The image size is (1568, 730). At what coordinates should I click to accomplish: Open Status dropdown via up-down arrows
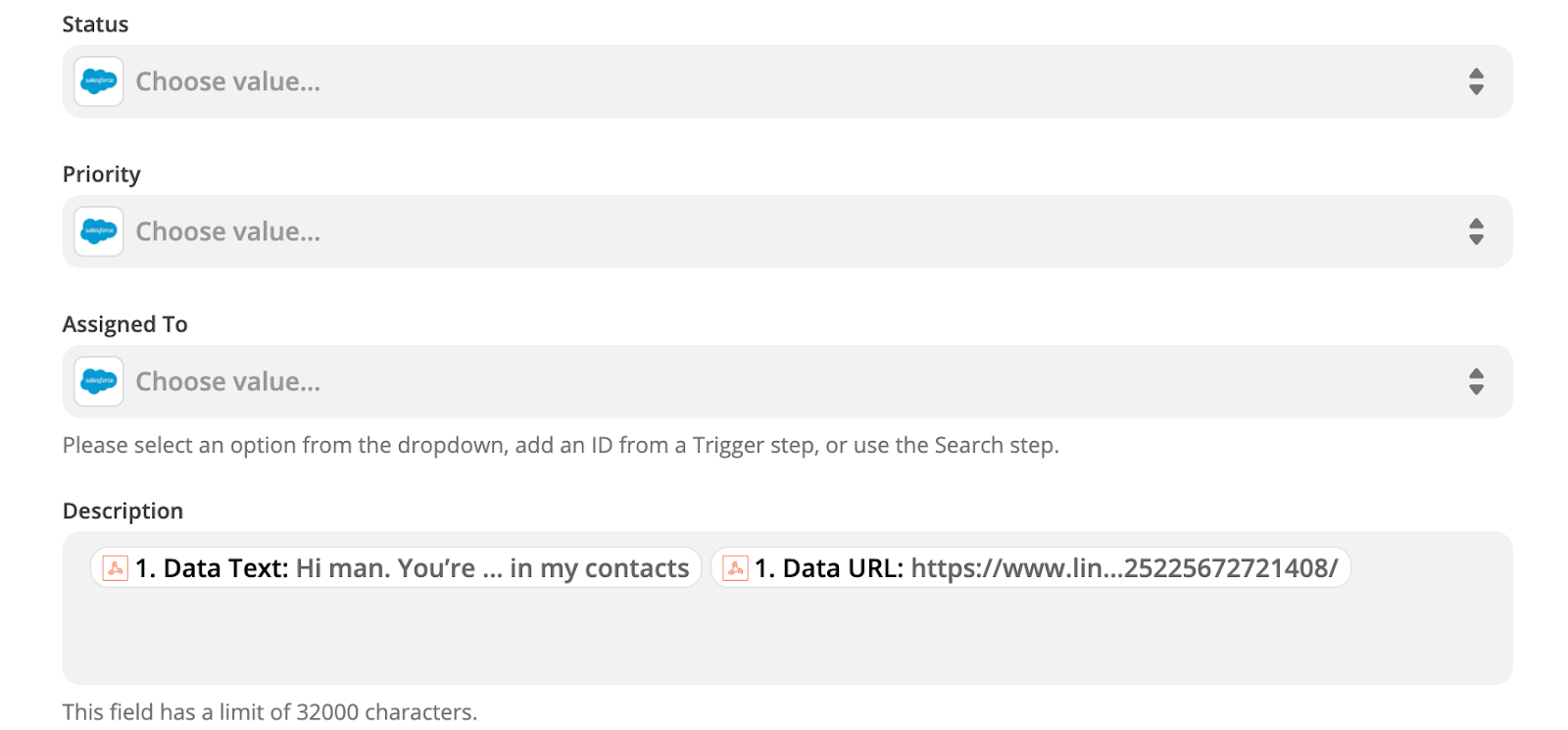[1476, 81]
